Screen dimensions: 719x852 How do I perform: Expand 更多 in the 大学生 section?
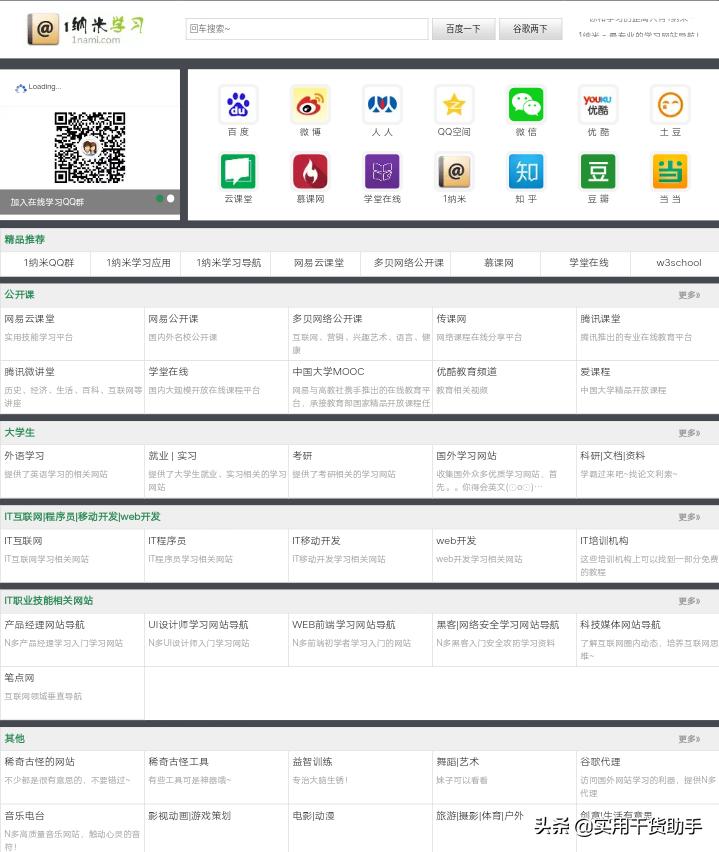689,433
